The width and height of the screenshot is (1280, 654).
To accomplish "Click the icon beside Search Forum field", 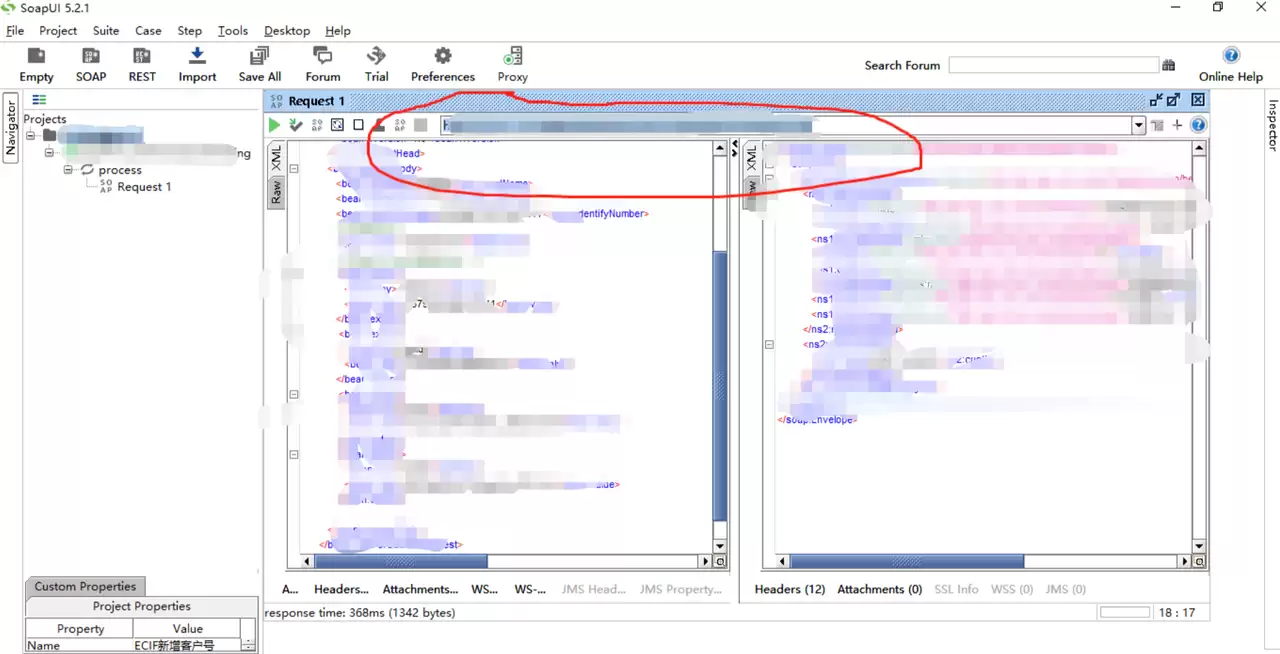I will [x=1168, y=65].
